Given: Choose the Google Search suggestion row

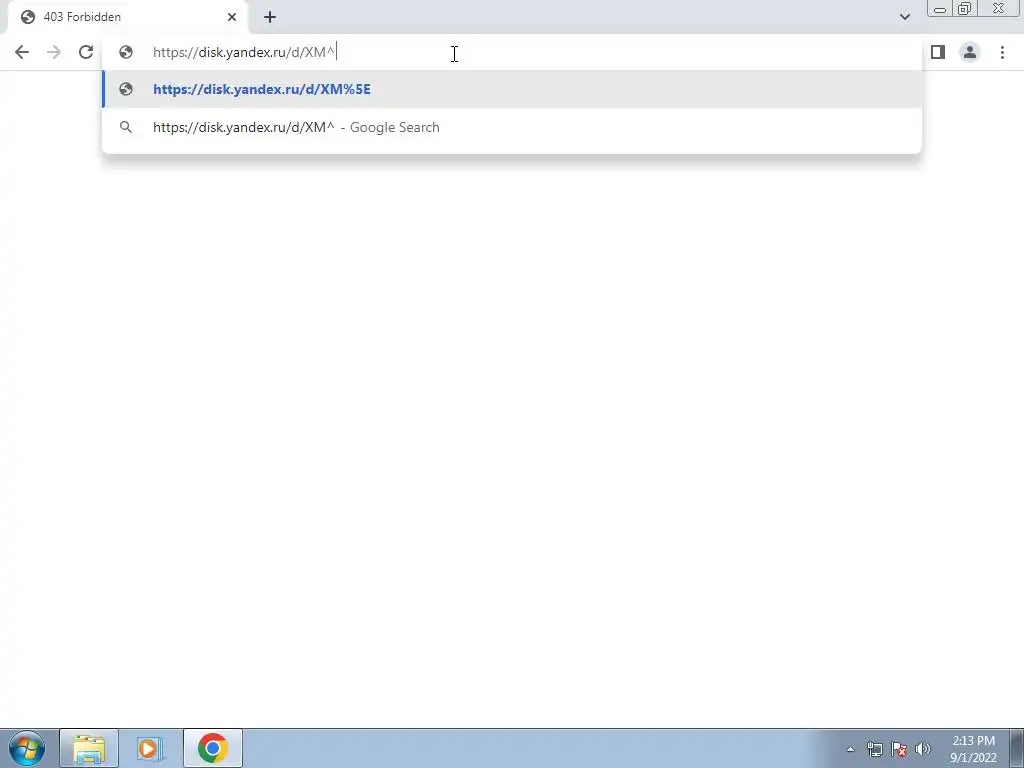Looking at the screenshot, I should click(x=512, y=127).
